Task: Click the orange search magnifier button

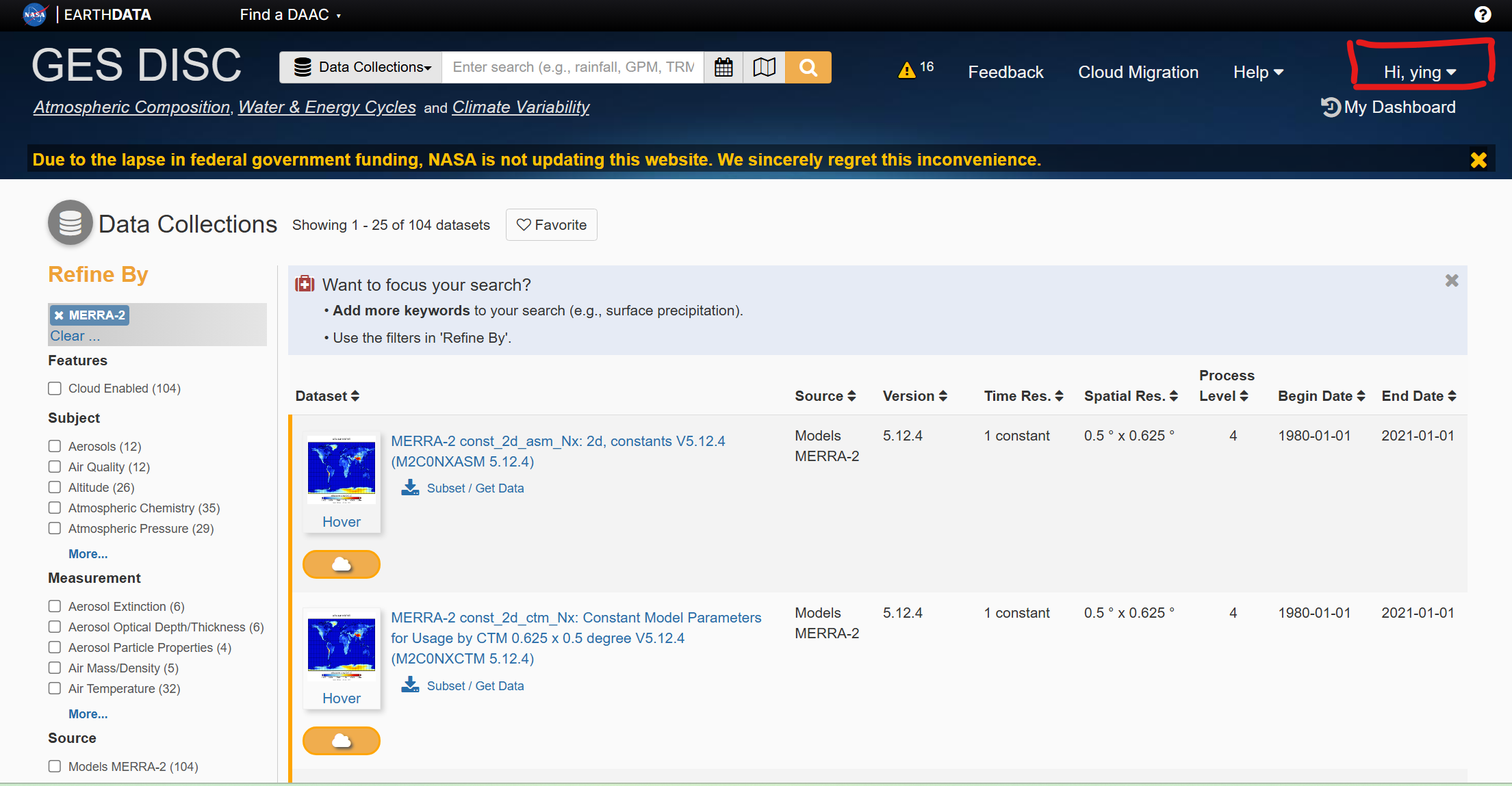Action: click(x=808, y=67)
